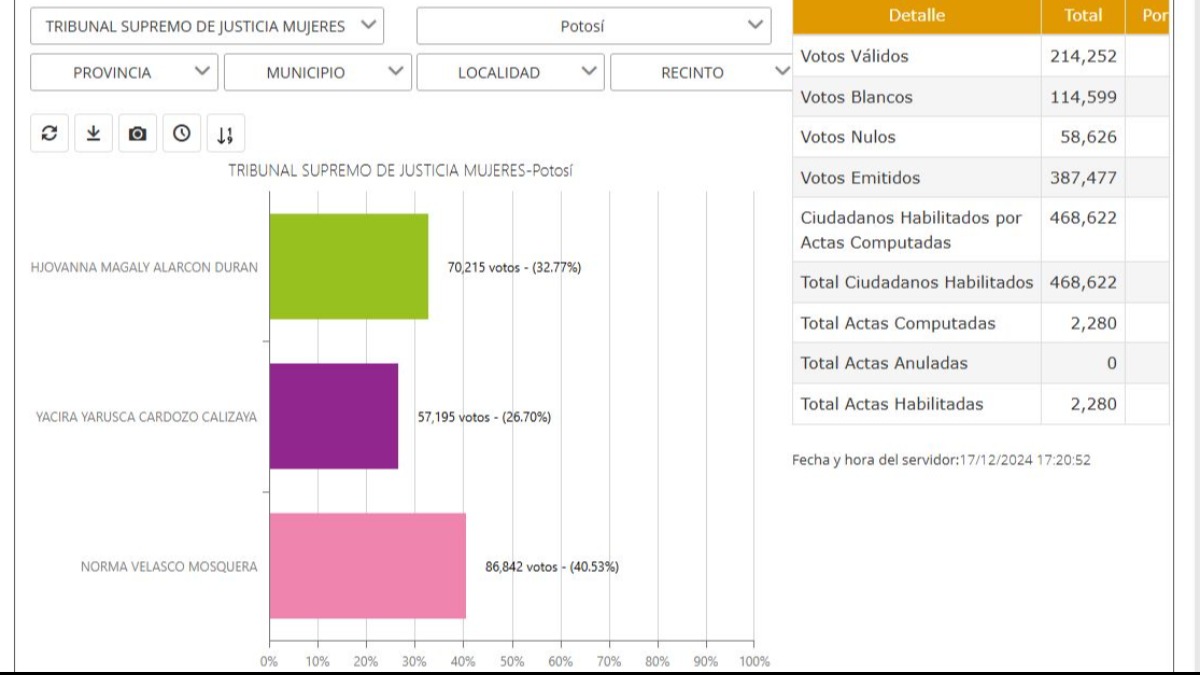Click candidate label HJOVANNA MAGALY ALARCON DURAN
The width and height of the screenshot is (1200, 675).
[x=144, y=267]
